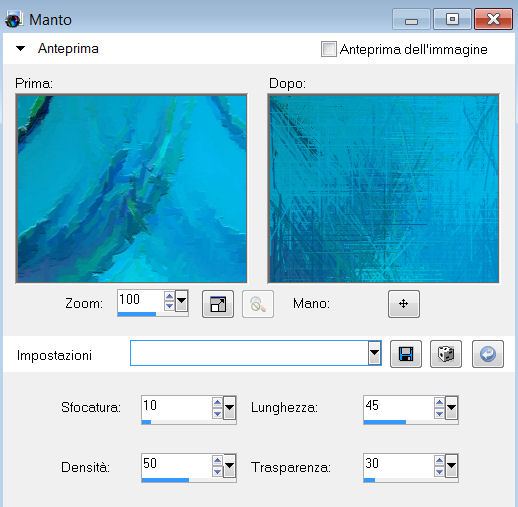518x507 pixels.
Task: Click the Densità blue slider bar
Action: click(x=165, y=480)
